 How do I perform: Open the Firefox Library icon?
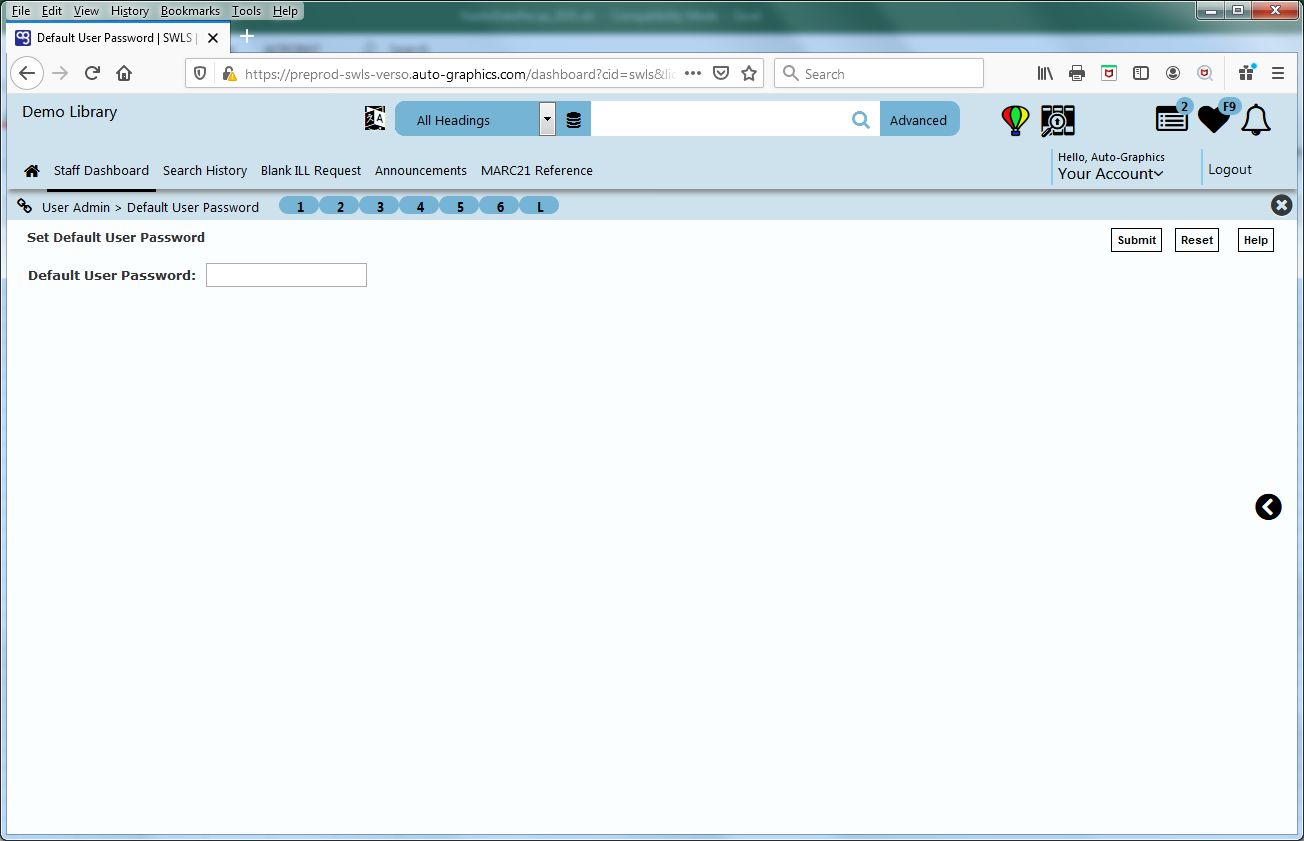[x=1045, y=73]
